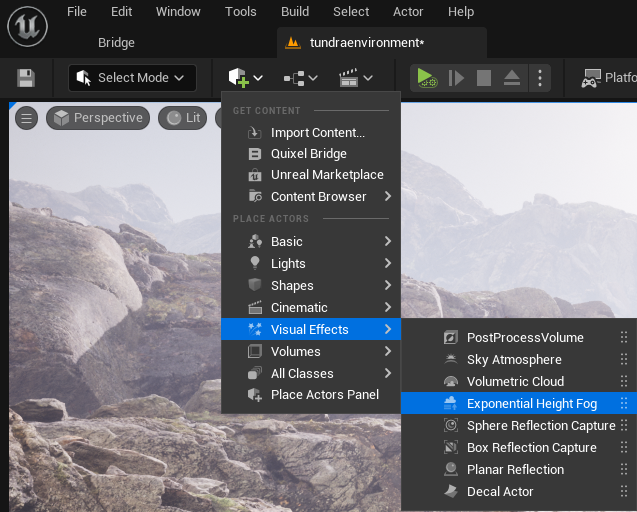Open the Blueprints toolbar dropdown
This screenshot has height=512, width=637.
point(300,78)
